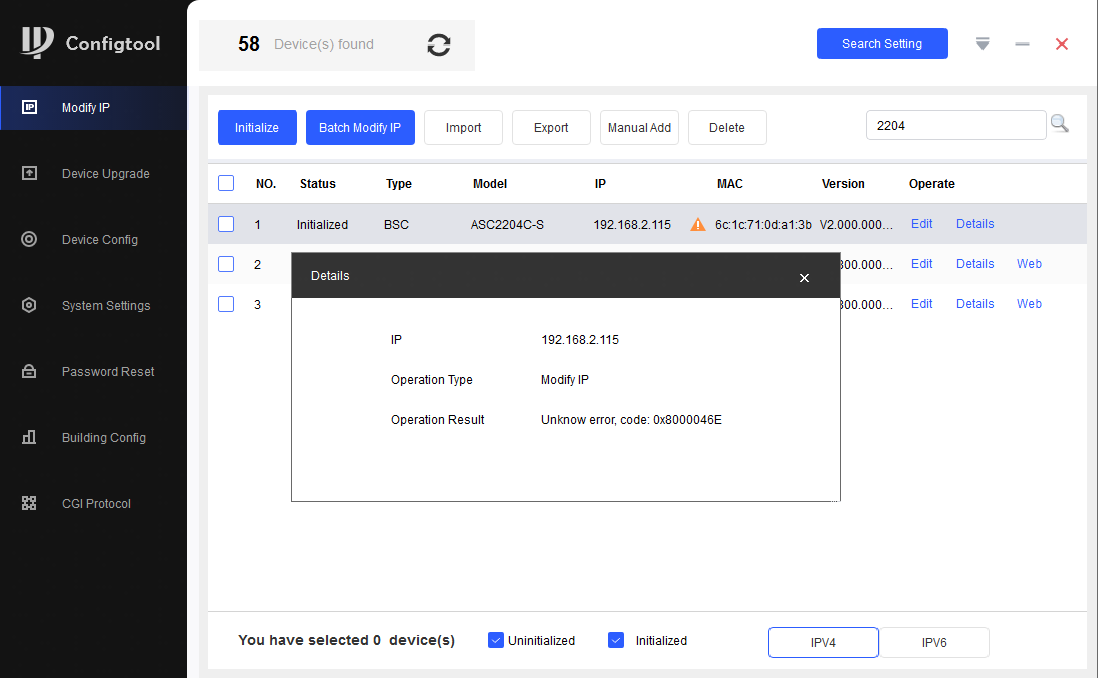This screenshot has height=678, width=1098.
Task: Click the Batch Modify IP button
Action: coord(360,128)
